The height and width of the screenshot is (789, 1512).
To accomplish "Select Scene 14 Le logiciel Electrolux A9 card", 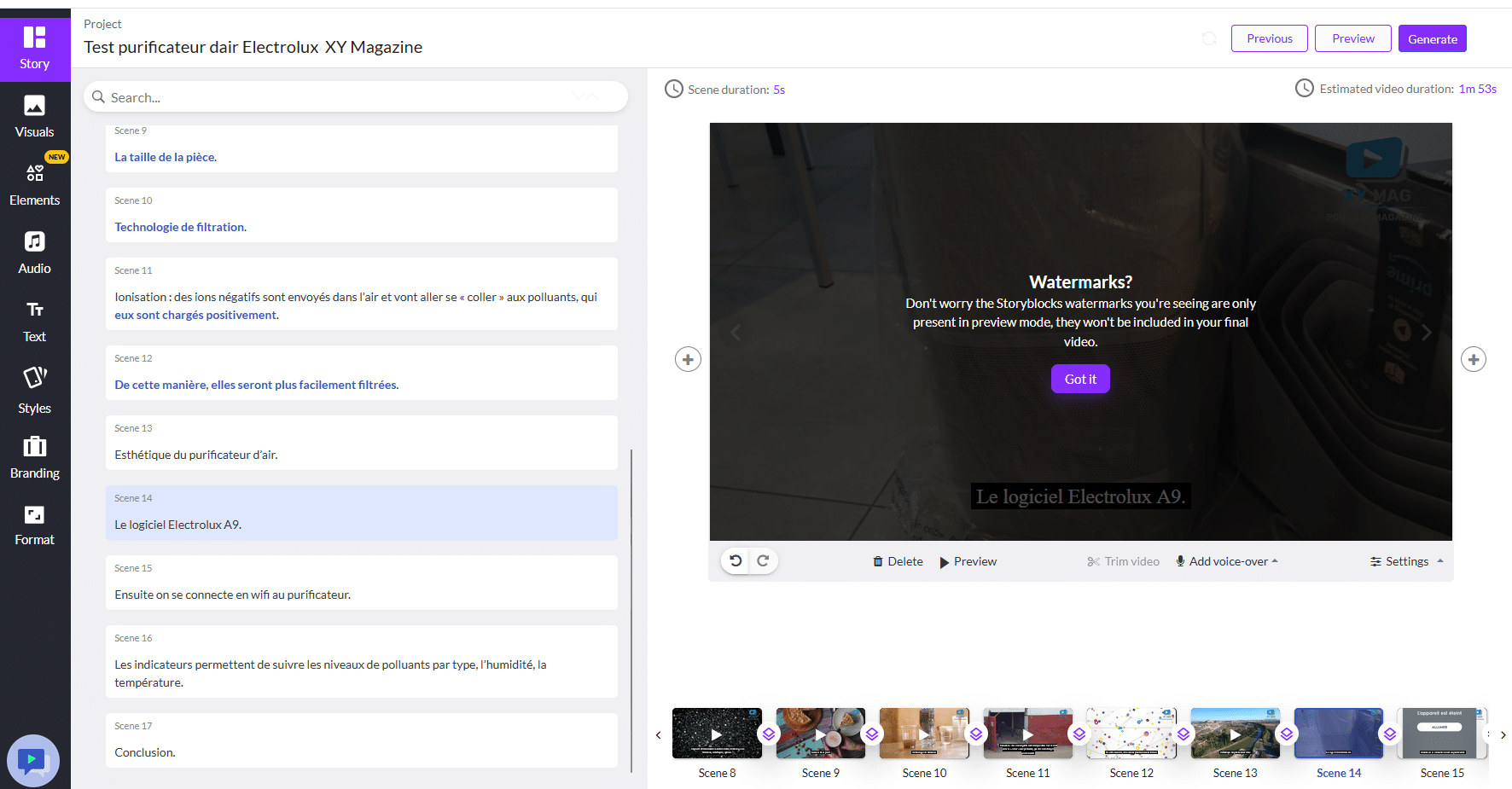I will 362,513.
